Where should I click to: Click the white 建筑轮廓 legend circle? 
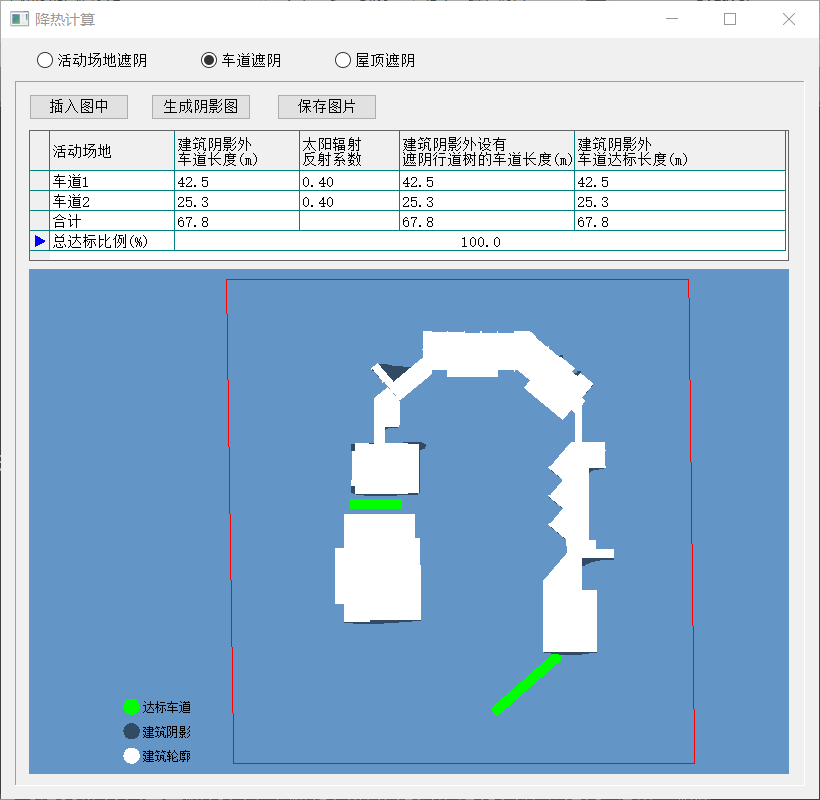131,756
